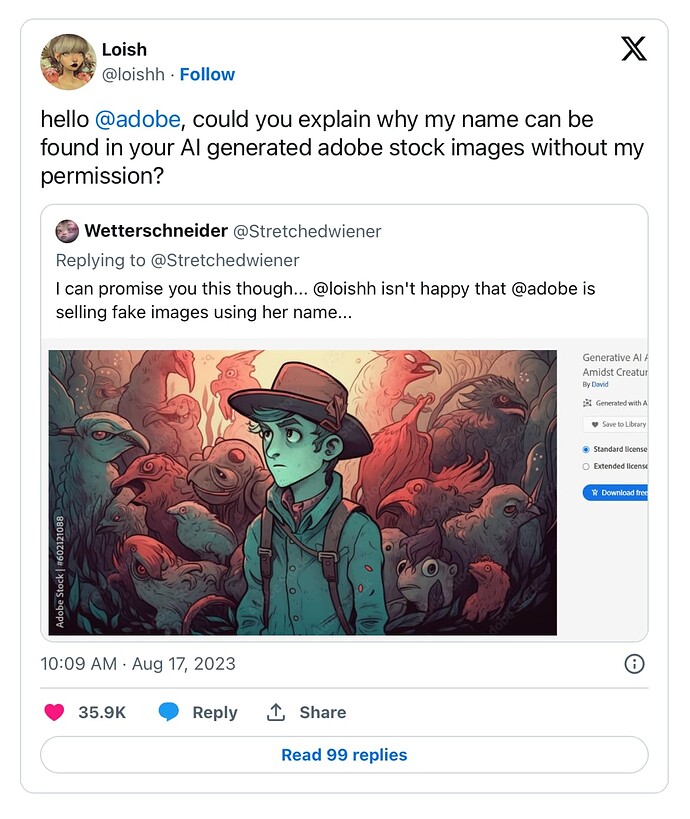The image size is (690, 819).
Task: Select the Standard license radio button
Action: point(586,449)
